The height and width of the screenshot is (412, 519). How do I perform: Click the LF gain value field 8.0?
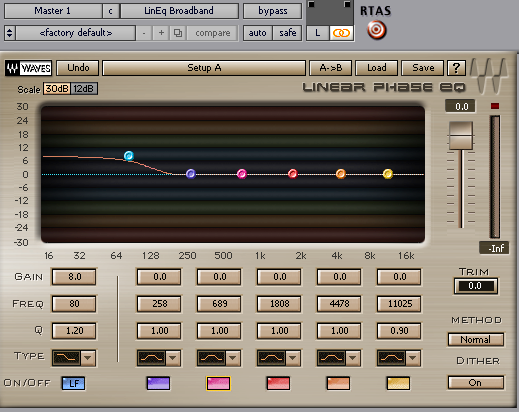coord(74,277)
